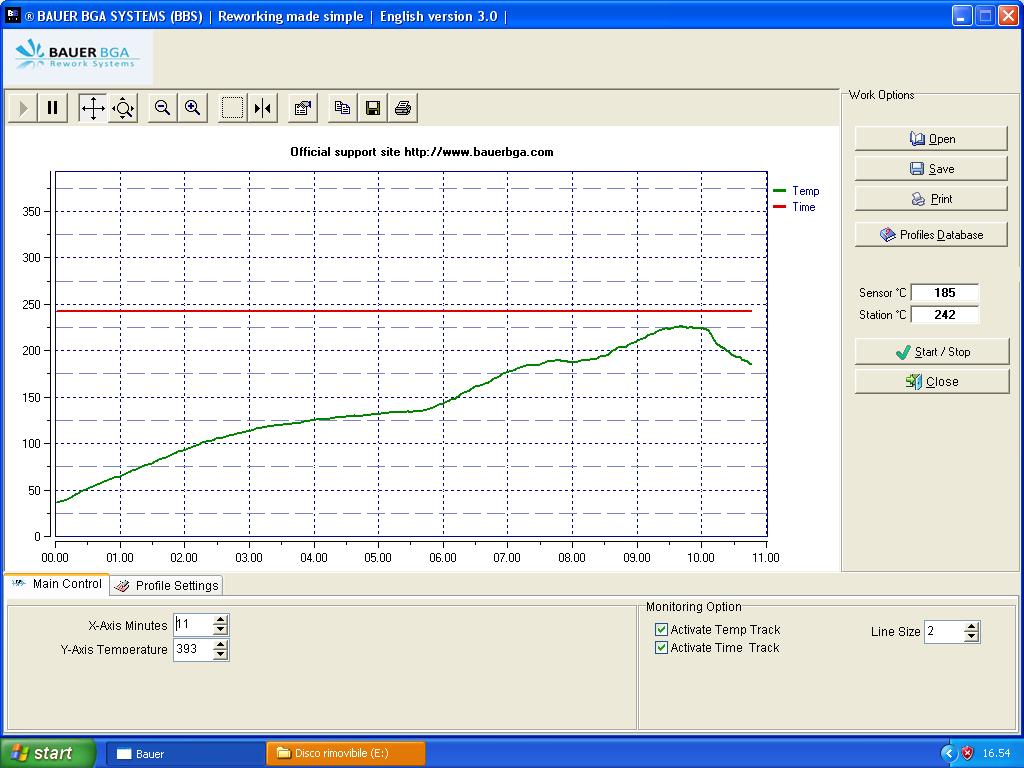Click the cursor data marker icon
Screen dimensions: 1024x768
point(263,108)
